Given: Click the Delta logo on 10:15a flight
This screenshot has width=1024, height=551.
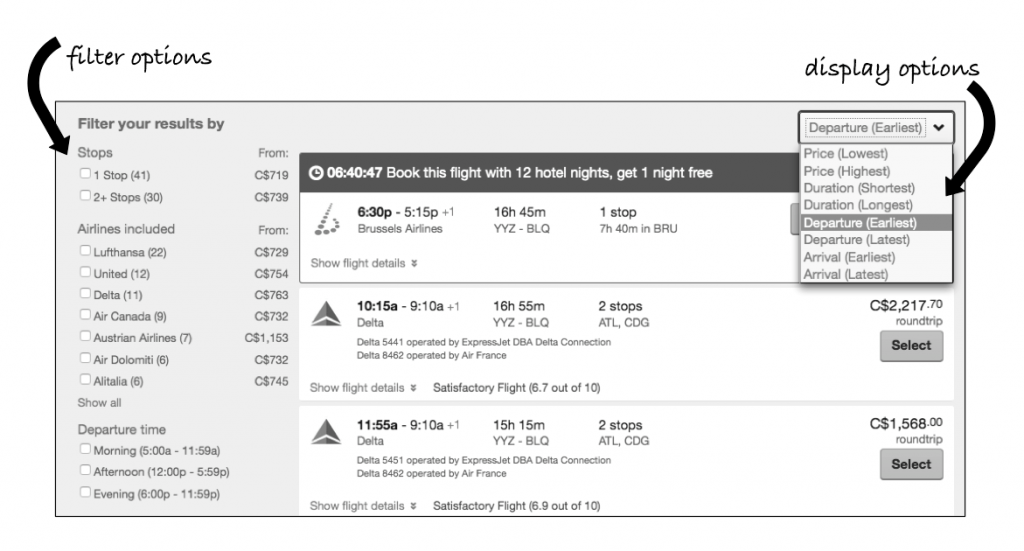Looking at the screenshot, I should coord(327,314).
